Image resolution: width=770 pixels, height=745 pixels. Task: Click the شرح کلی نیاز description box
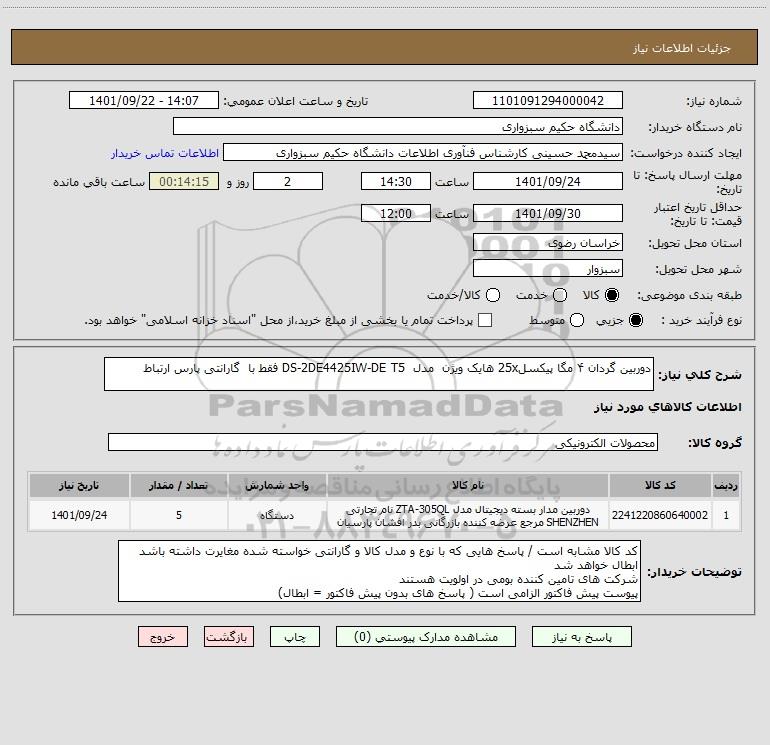pos(379,374)
